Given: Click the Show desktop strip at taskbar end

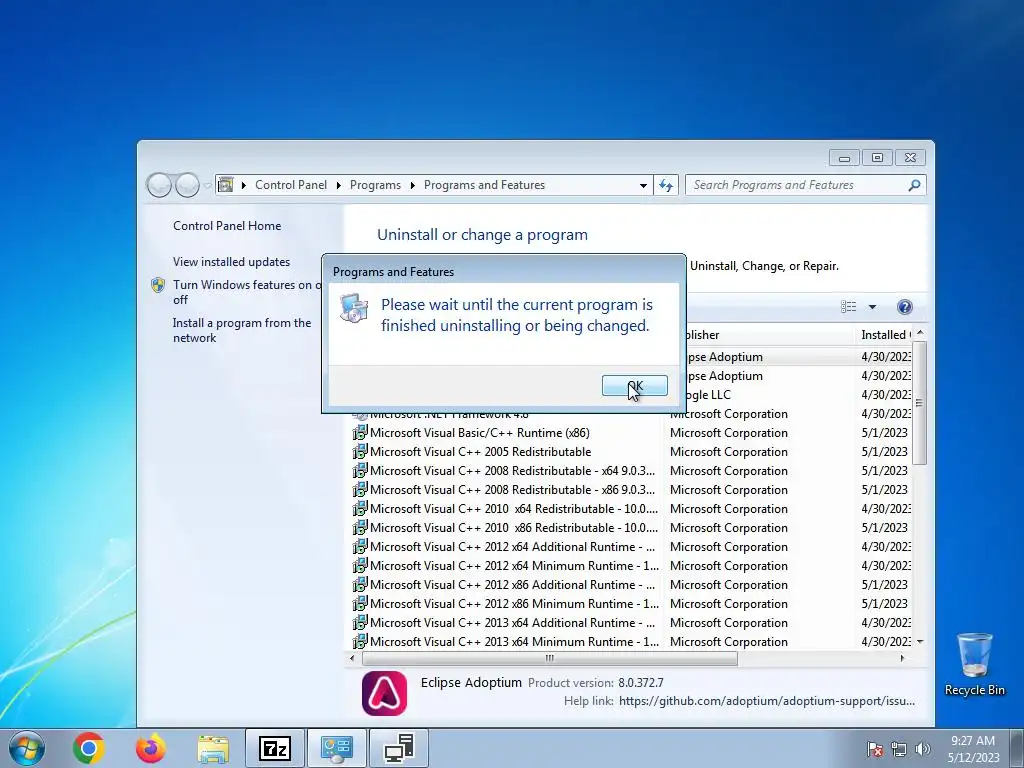Looking at the screenshot, I should pyautogui.click(x=1017, y=748).
